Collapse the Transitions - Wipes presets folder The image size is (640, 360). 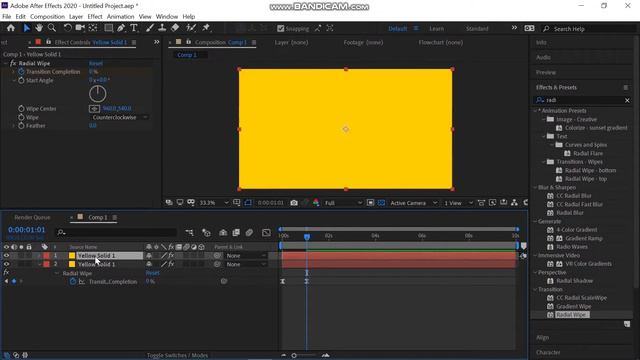pyautogui.click(x=544, y=162)
